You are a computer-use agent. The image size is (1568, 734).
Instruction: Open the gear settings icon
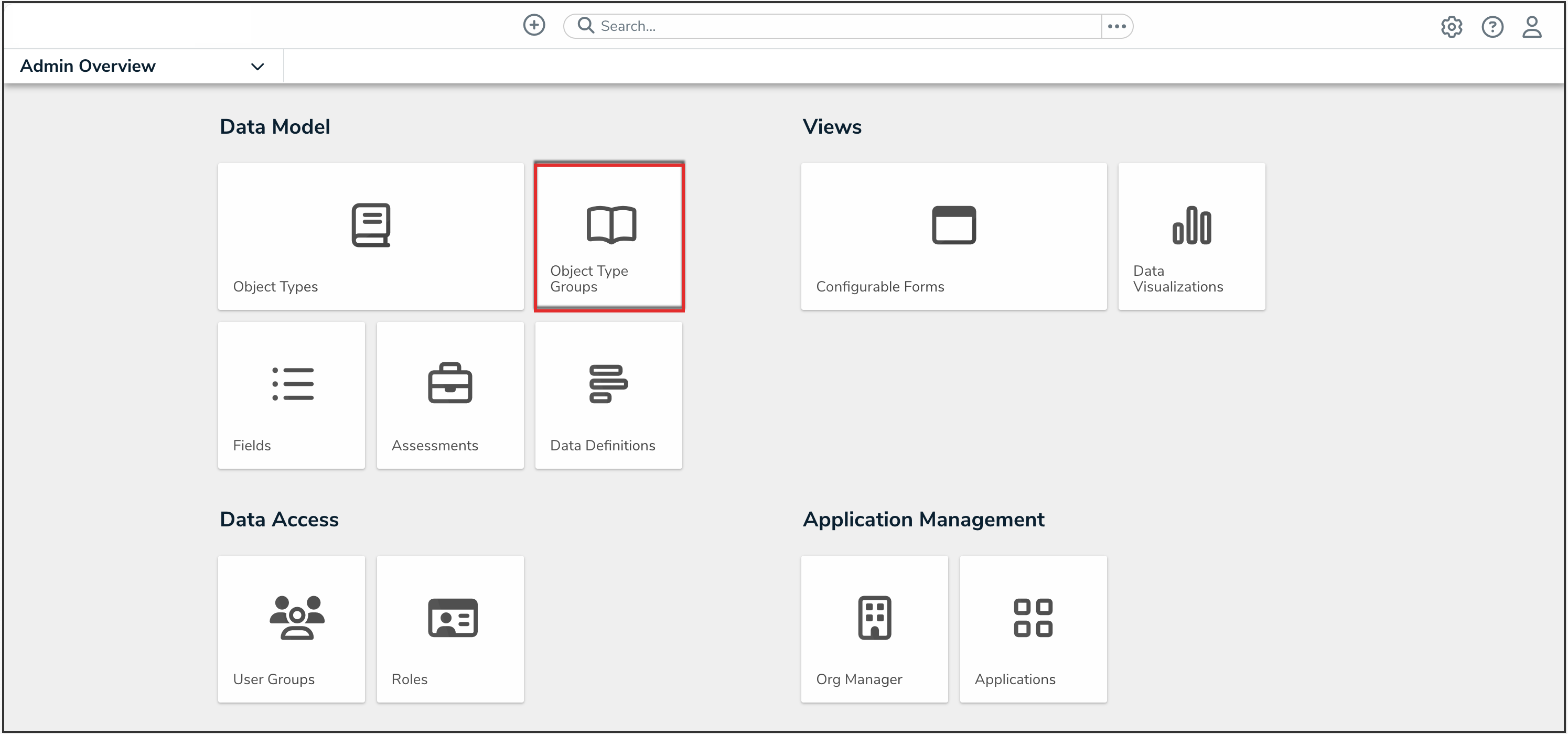click(1451, 27)
